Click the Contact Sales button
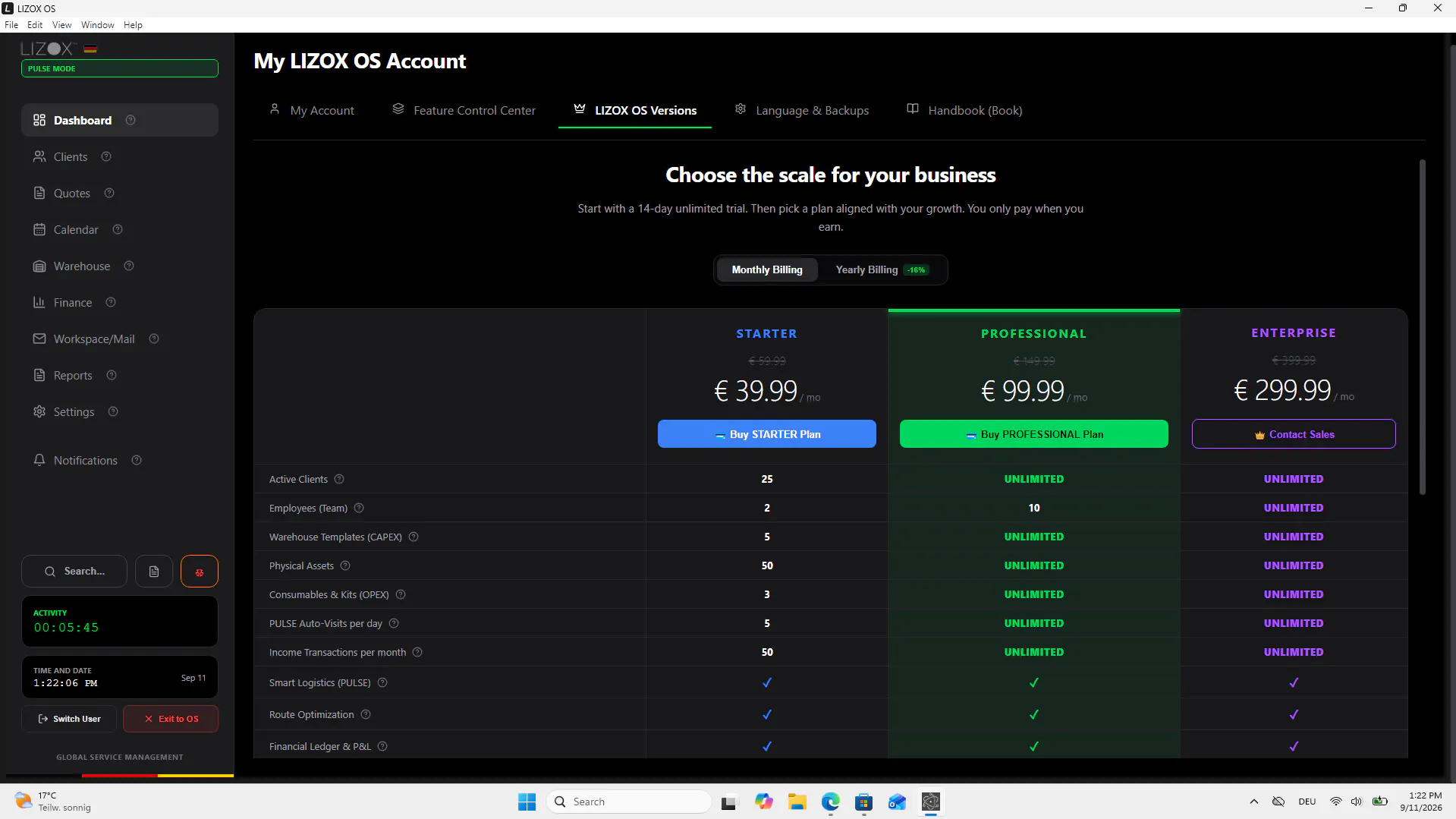 [1294, 434]
